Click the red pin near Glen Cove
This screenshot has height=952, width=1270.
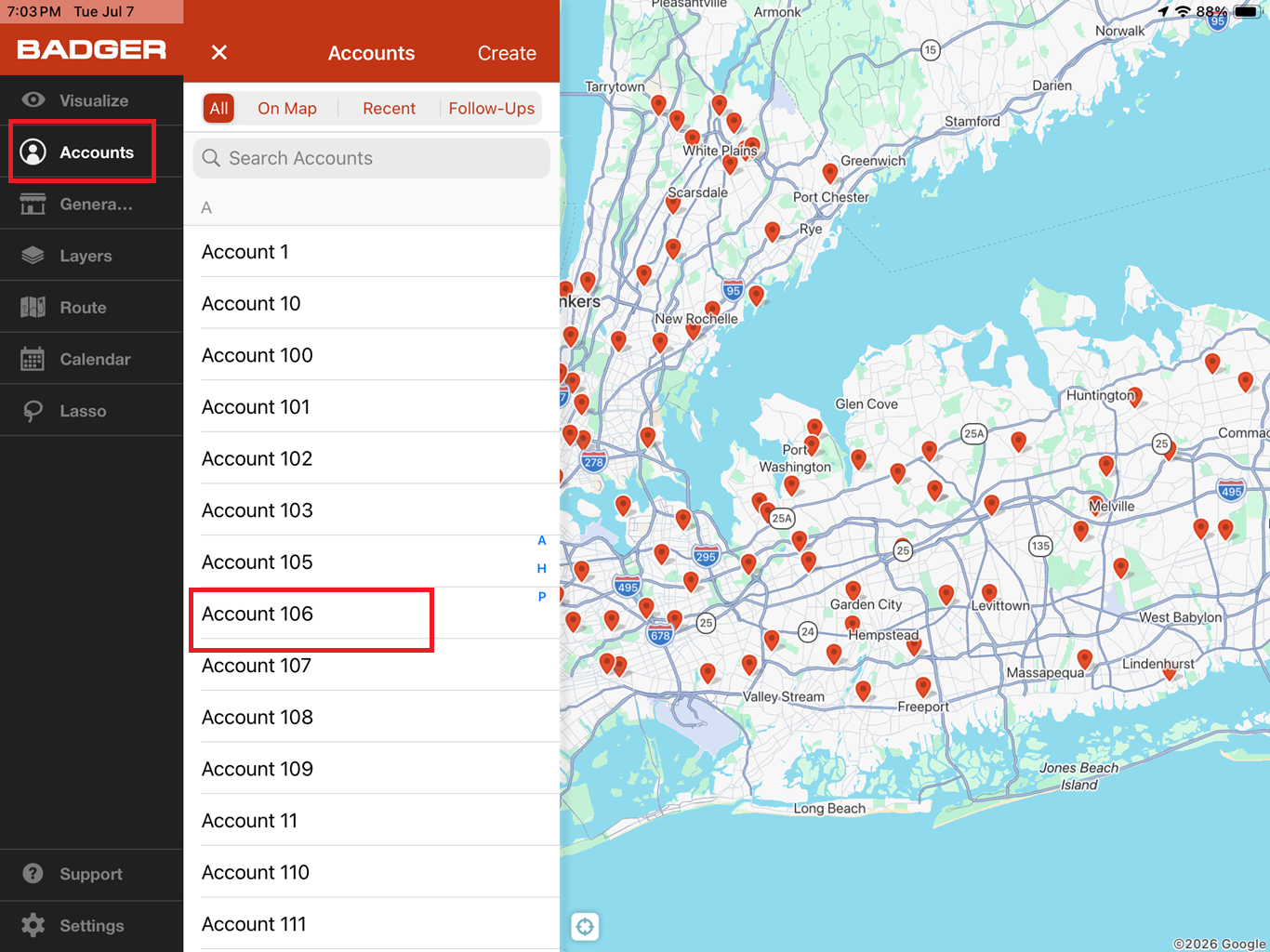[x=814, y=428]
